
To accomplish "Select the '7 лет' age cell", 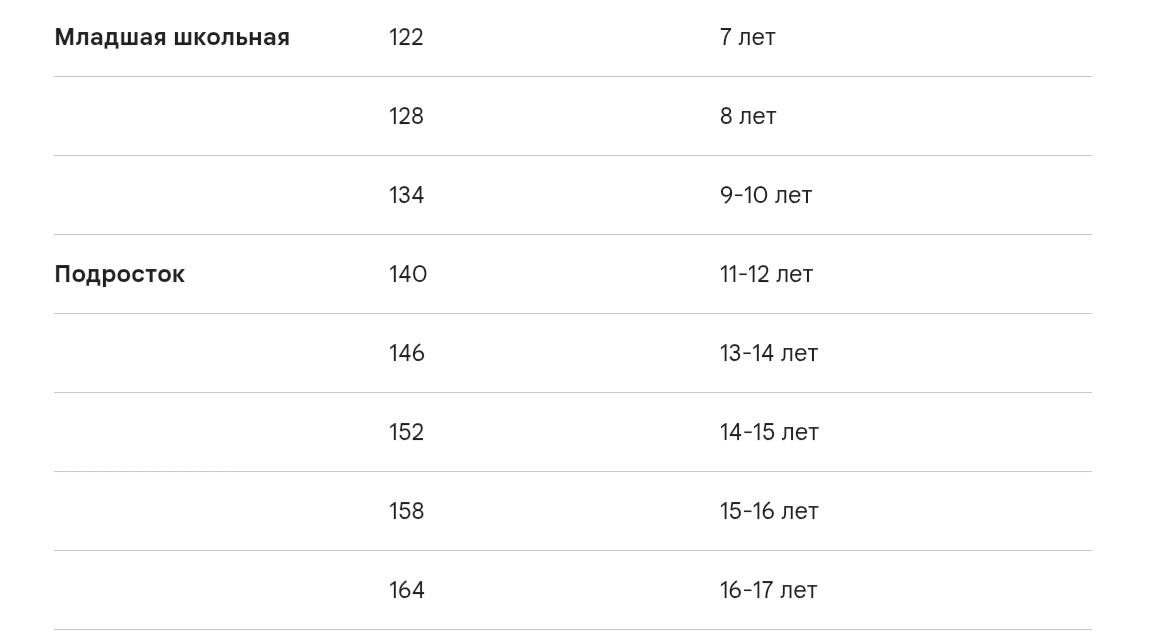I will [x=747, y=37].
